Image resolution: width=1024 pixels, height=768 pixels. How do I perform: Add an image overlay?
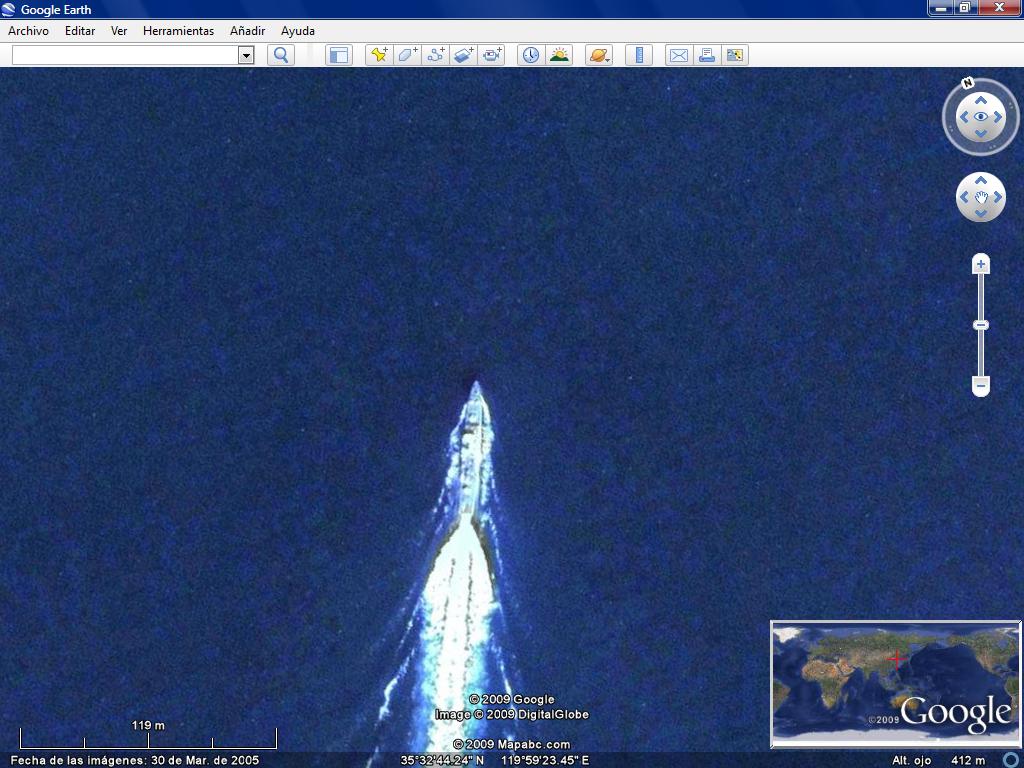[x=463, y=55]
